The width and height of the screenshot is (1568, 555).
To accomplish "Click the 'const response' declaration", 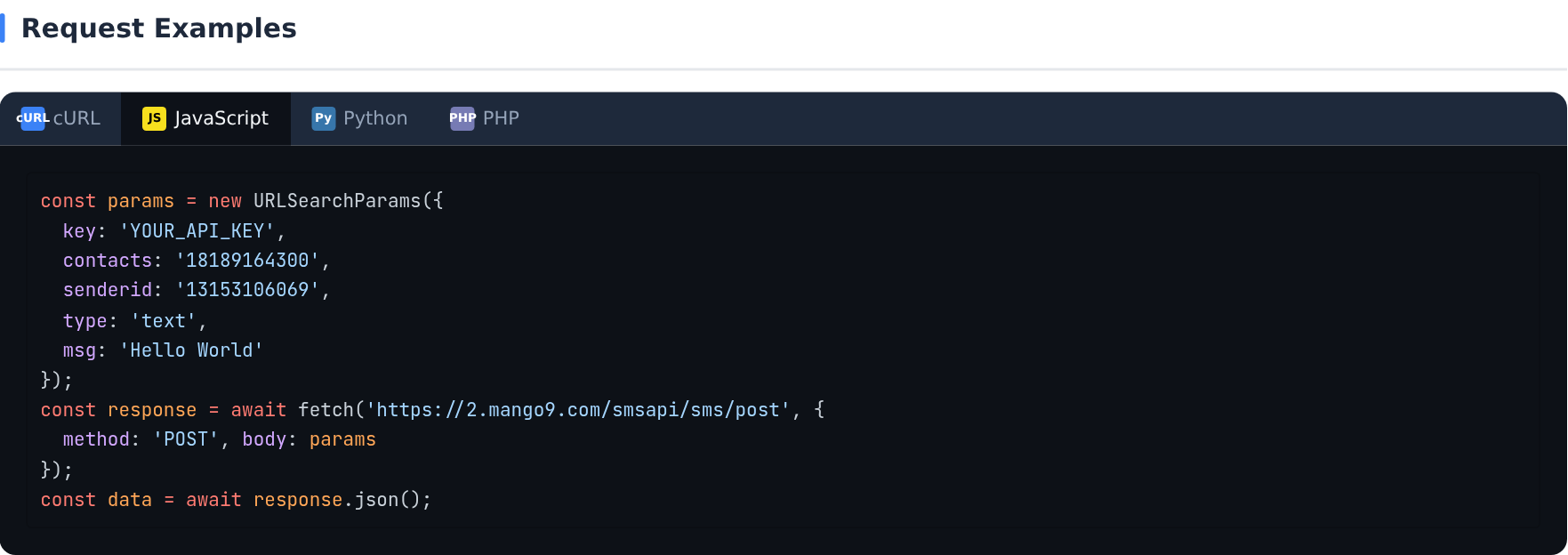I will 118,410.
